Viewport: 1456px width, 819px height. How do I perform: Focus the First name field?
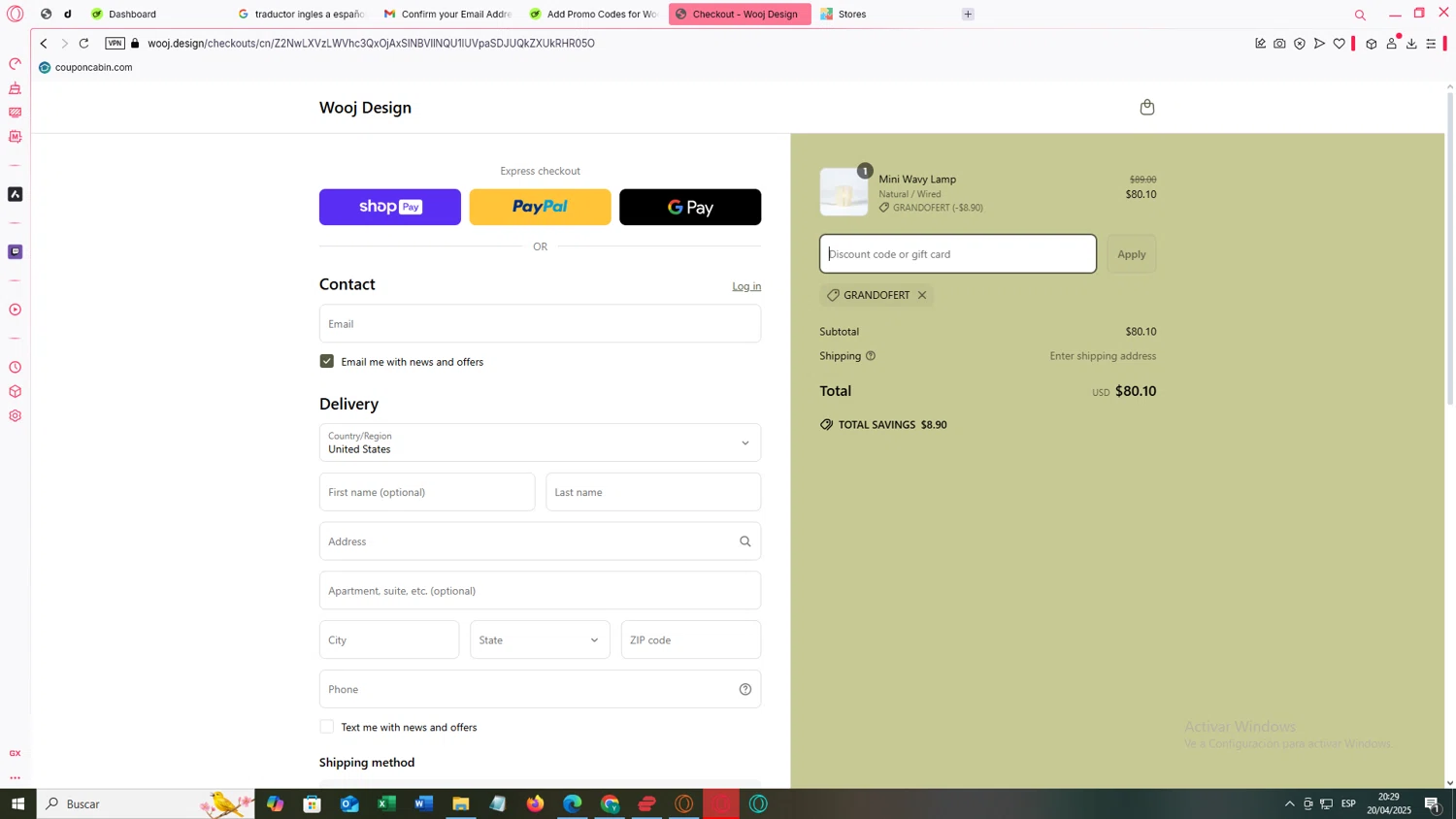click(427, 492)
